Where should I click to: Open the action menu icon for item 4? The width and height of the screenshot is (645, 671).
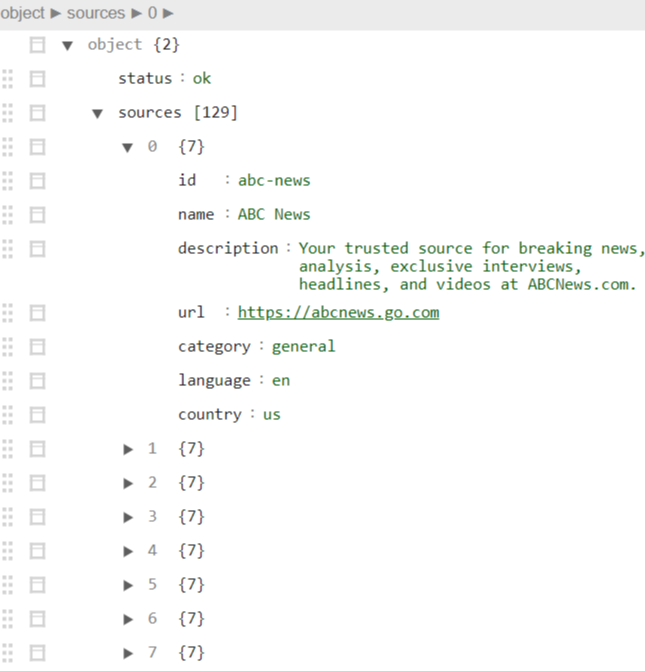coord(37,551)
